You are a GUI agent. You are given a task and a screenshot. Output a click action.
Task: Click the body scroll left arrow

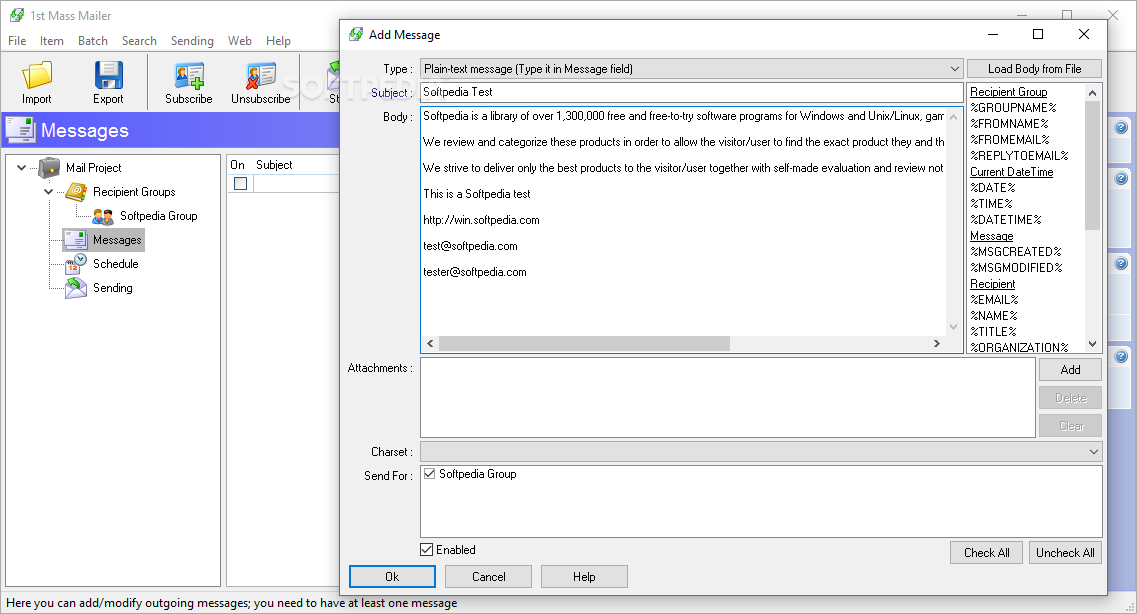click(430, 344)
